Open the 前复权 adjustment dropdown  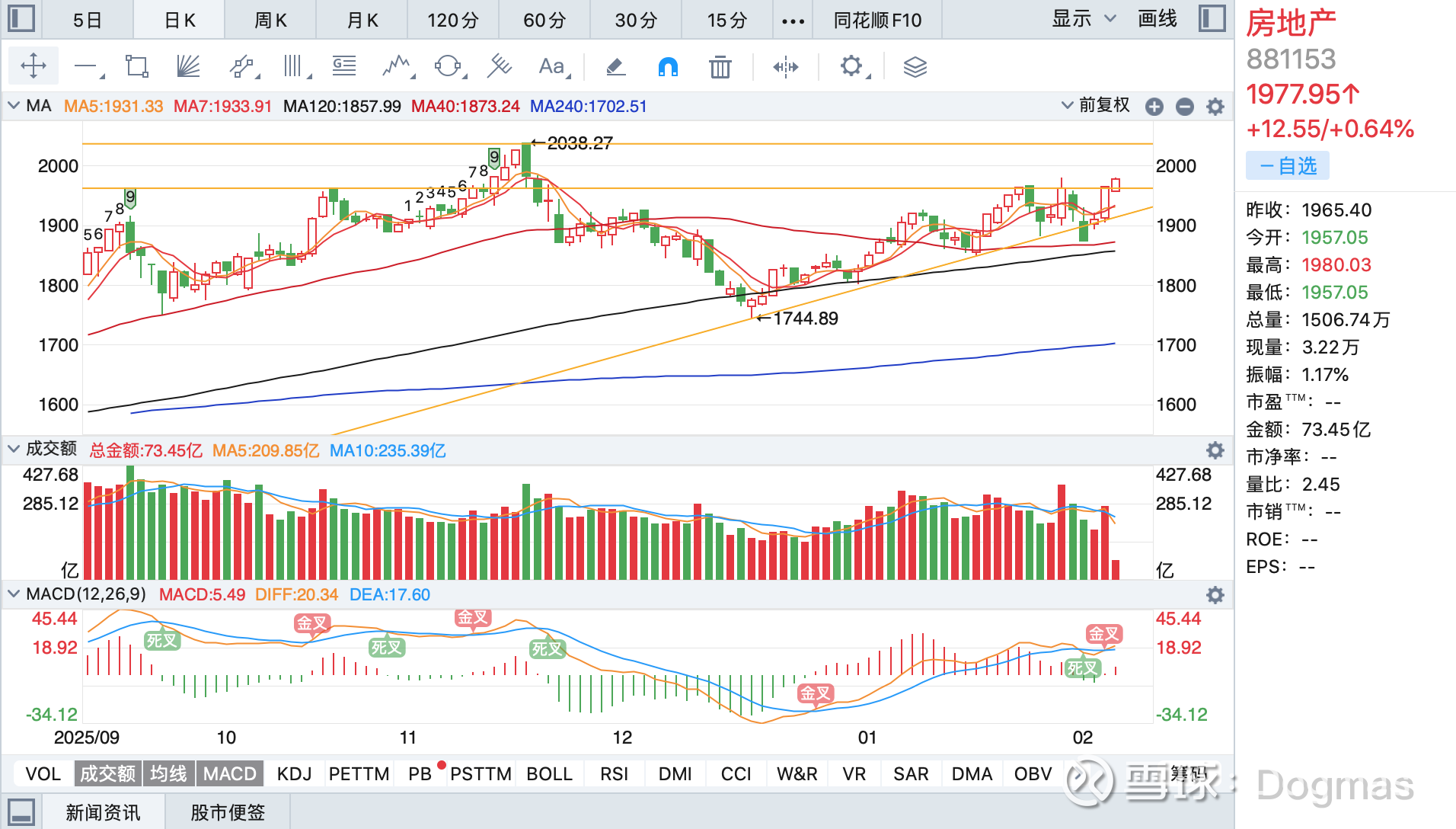(1096, 105)
